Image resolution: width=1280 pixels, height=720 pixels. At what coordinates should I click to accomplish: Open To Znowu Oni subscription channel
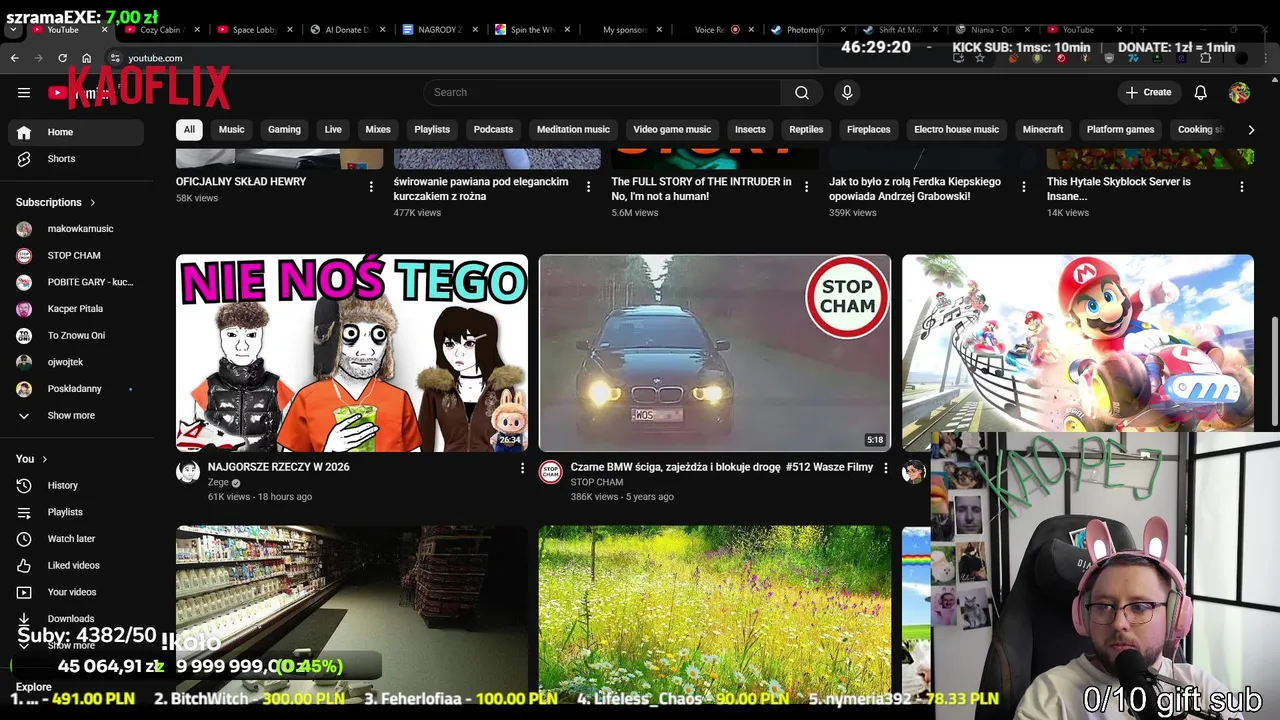point(76,335)
